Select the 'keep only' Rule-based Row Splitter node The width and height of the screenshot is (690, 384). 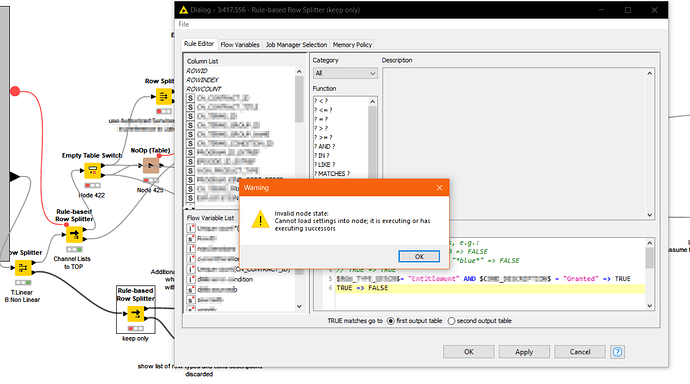(x=136, y=314)
